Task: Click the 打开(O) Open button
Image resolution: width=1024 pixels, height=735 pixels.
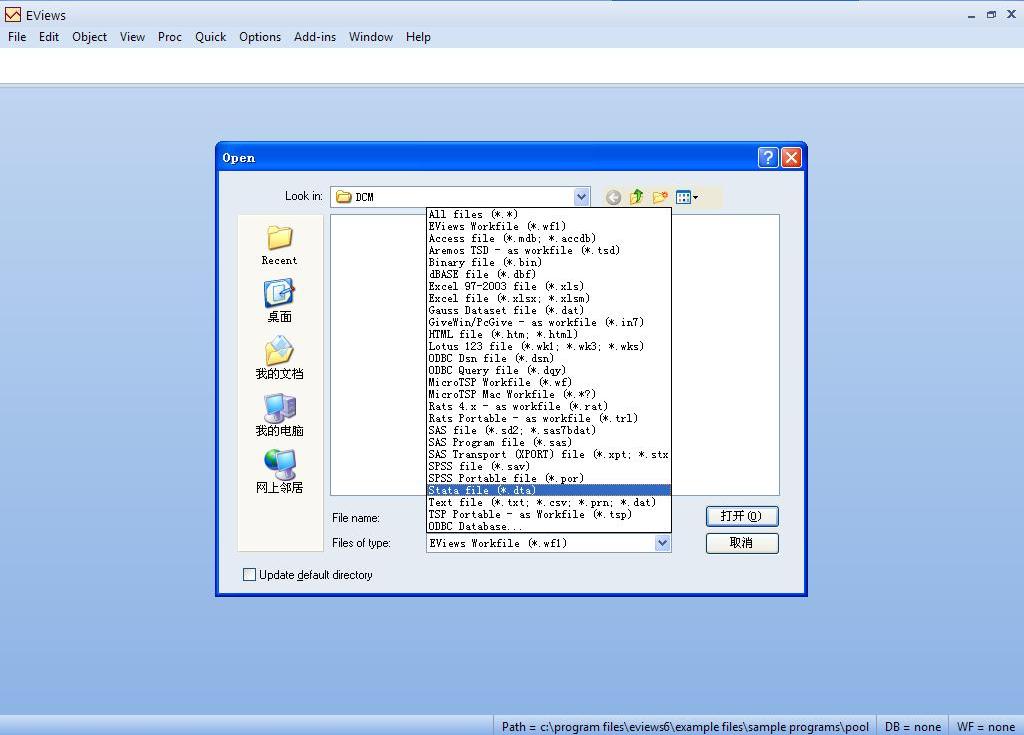Action: click(x=742, y=516)
